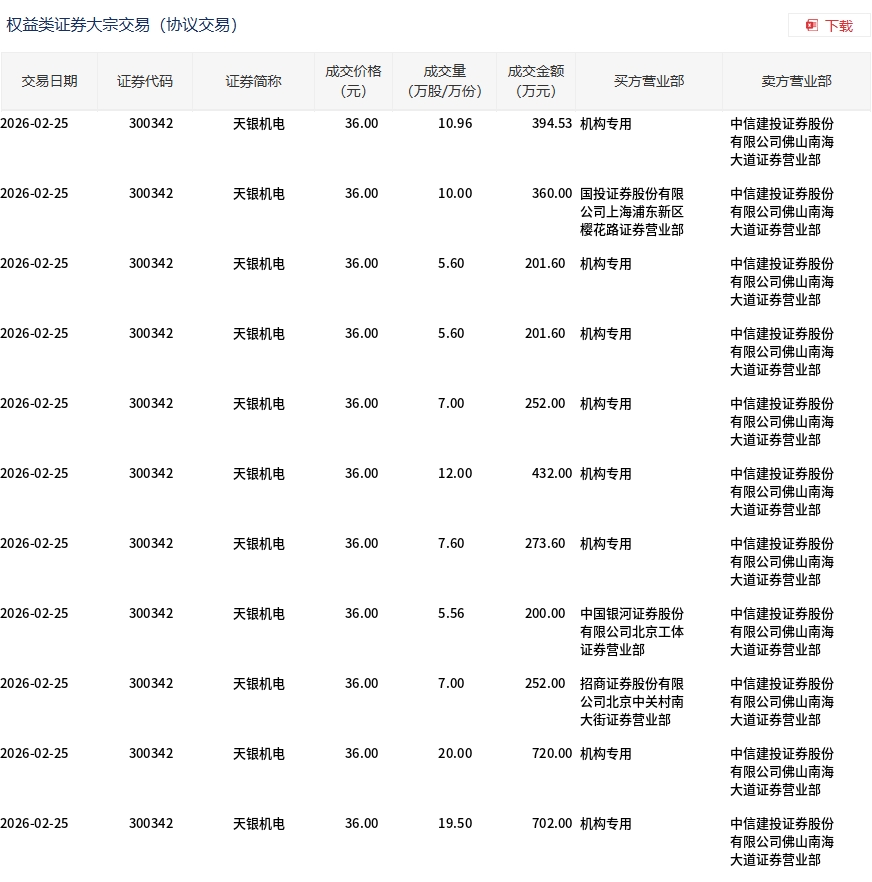Click date 2026-02-25 in the 720.00 row
This screenshot has height=882, width=872.
click(34, 754)
